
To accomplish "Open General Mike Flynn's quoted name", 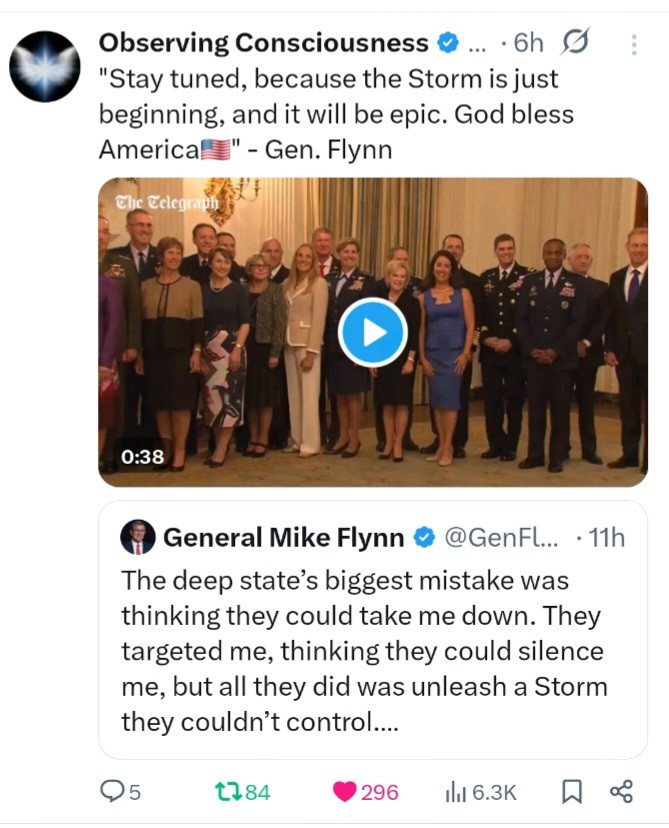I will point(282,538).
